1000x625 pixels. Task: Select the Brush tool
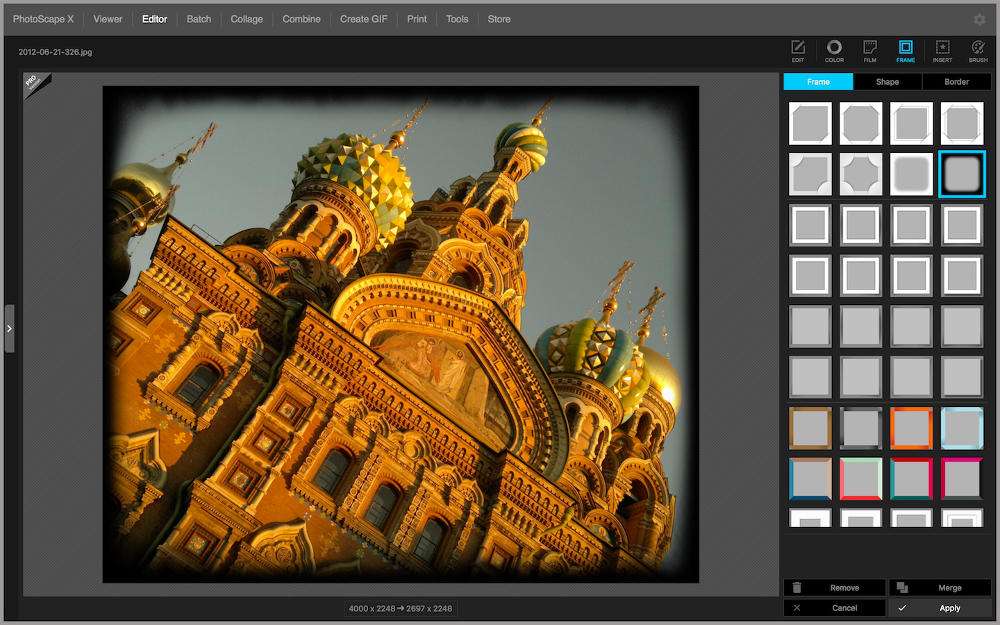[x=978, y=50]
